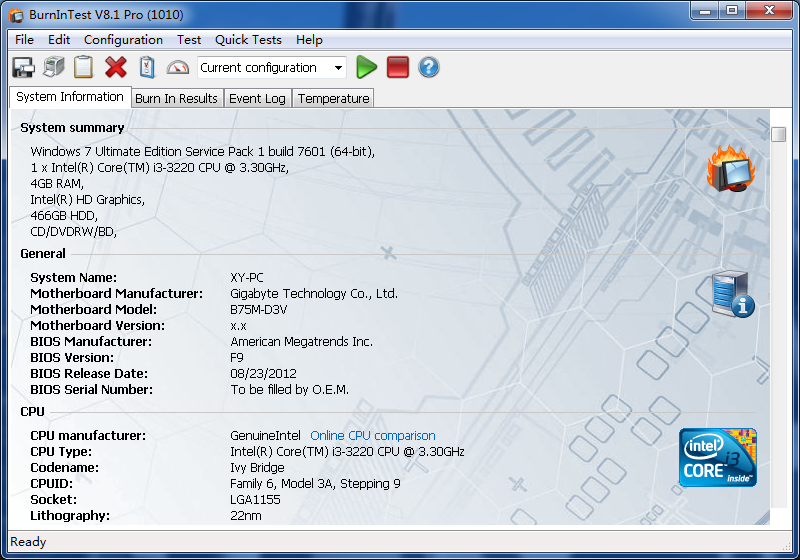Click the vertical scrollbar thumb
Screen dimensions: 800x560
click(x=778, y=134)
